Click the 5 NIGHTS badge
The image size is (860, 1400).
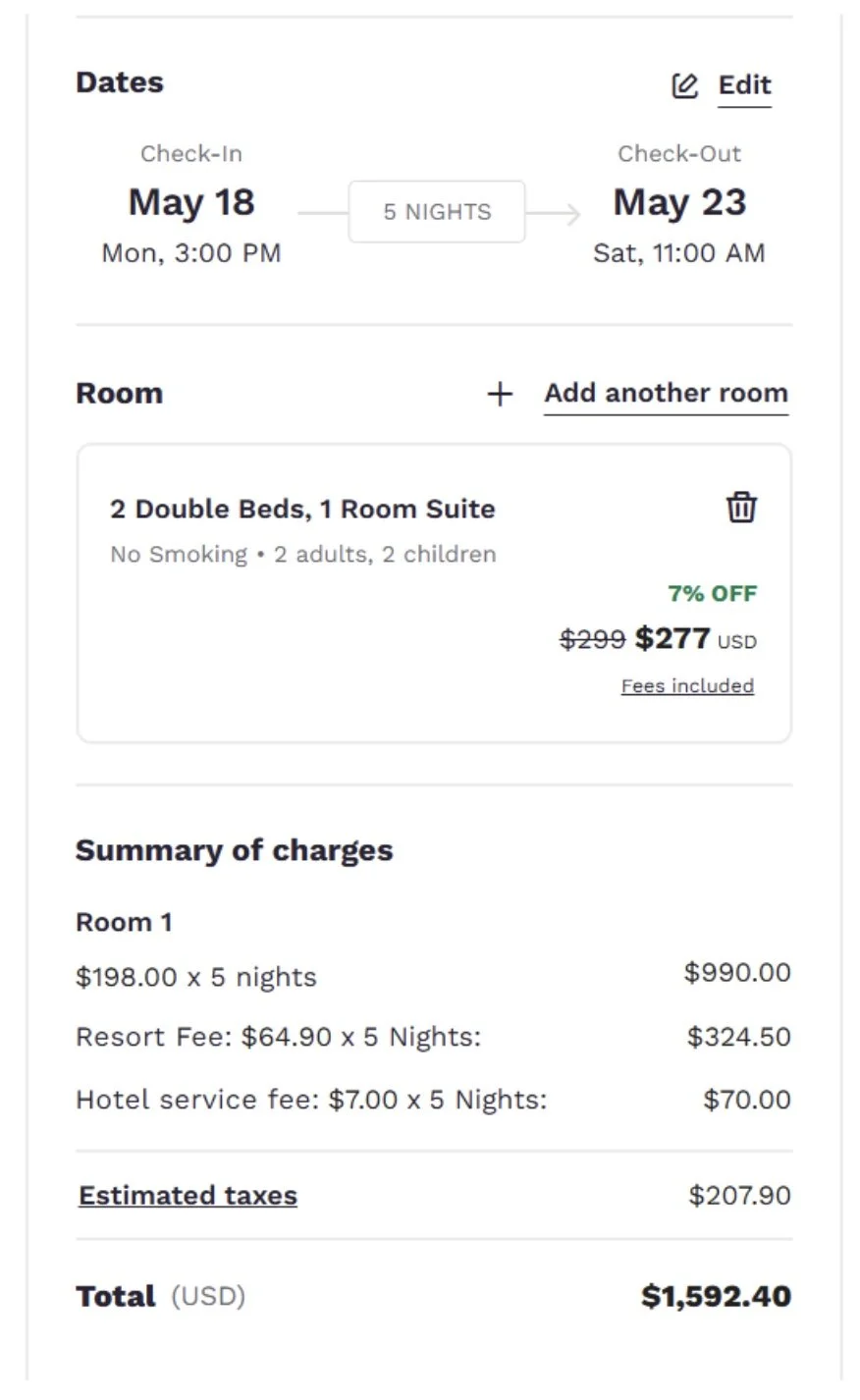437,212
